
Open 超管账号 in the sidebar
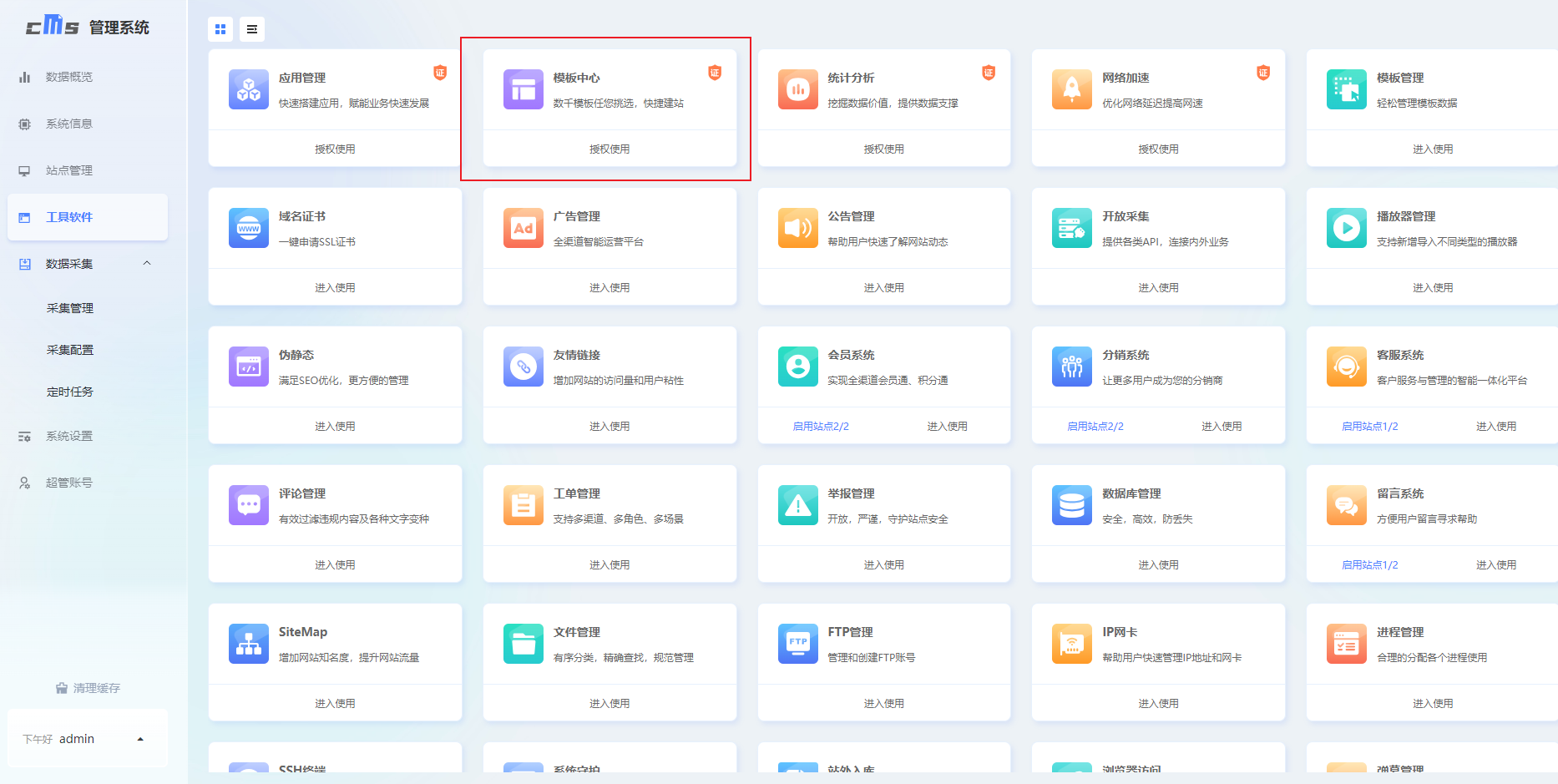[88, 483]
